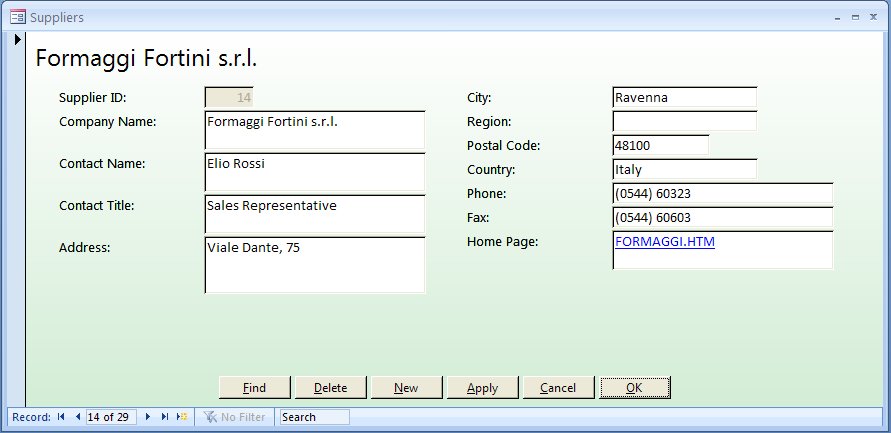Click the Contact Title: label
This screenshot has width=891, height=433.
point(97,206)
